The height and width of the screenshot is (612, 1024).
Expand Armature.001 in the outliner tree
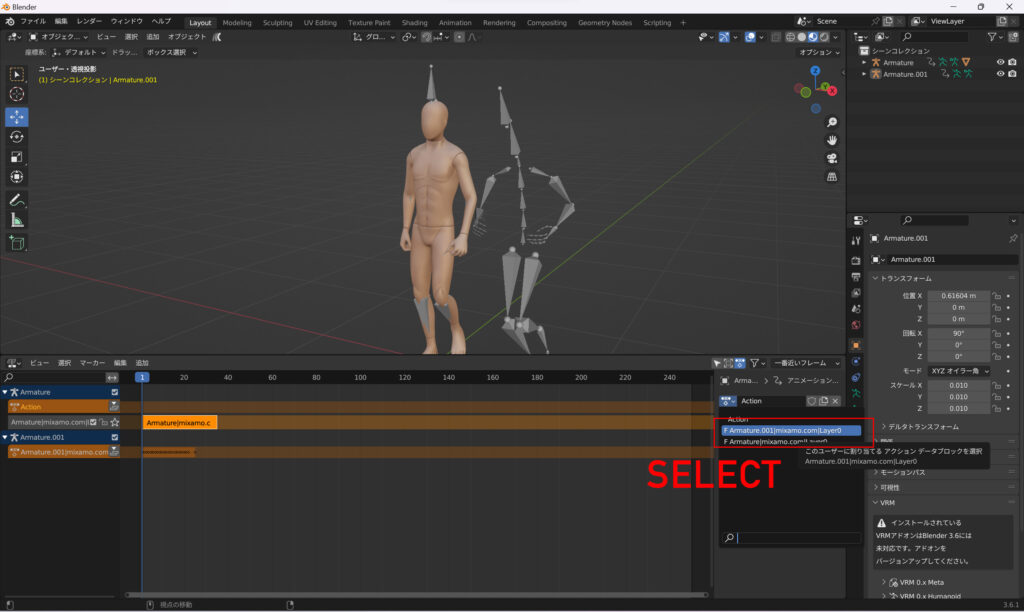[864, 74]
